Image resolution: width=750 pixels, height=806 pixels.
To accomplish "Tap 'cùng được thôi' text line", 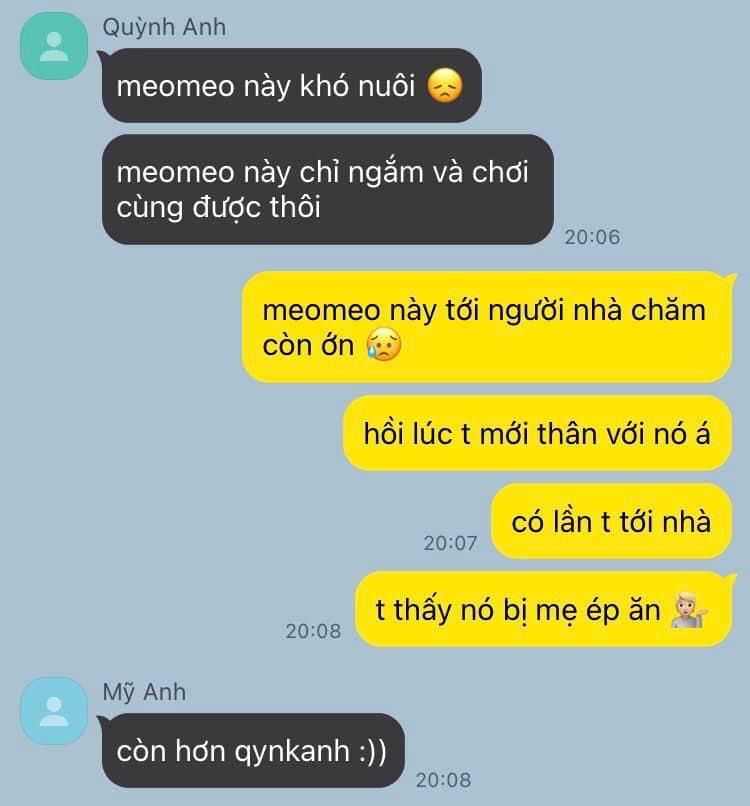I will [x=218, y=208].
